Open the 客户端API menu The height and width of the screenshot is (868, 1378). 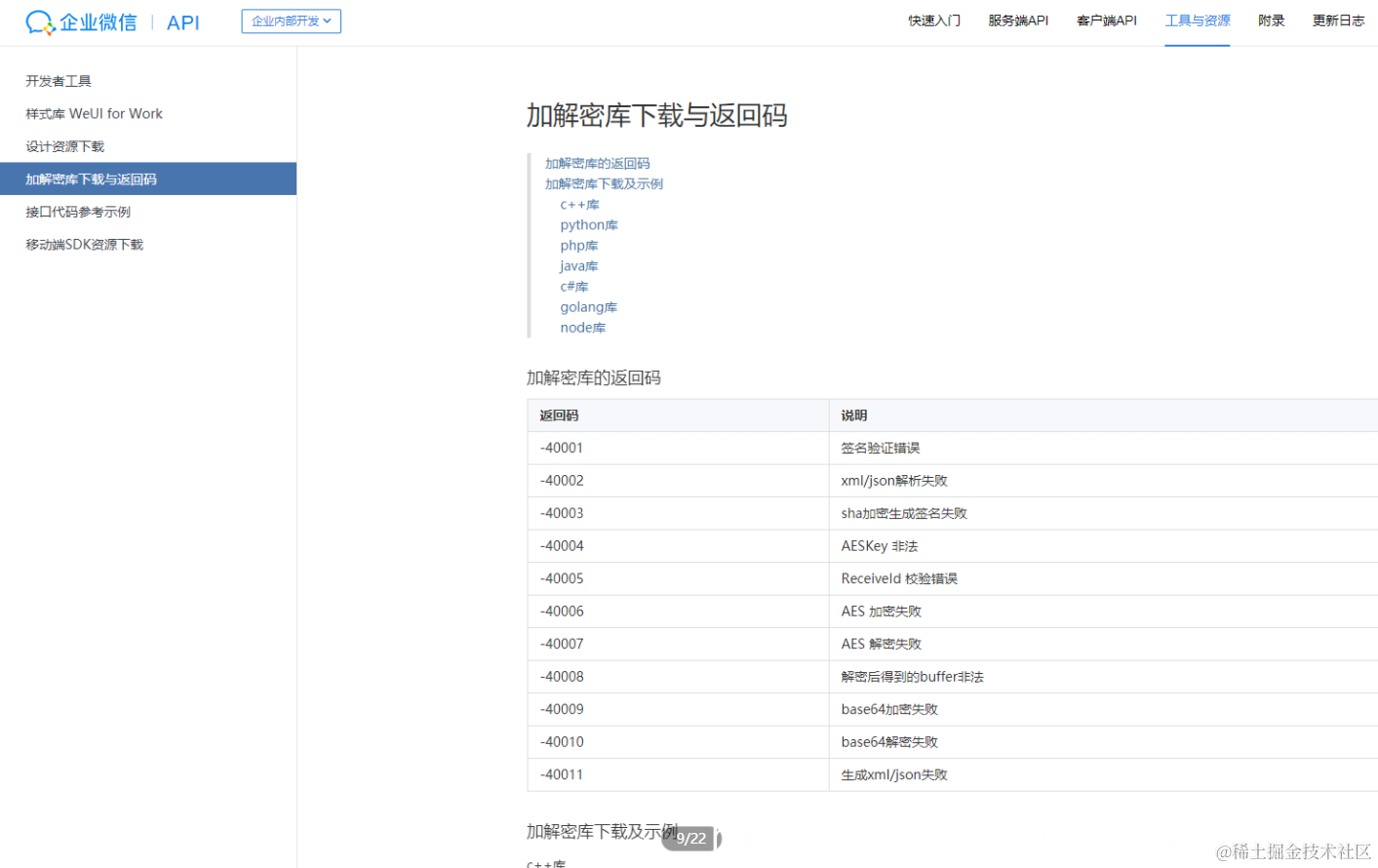[1106, 20]
